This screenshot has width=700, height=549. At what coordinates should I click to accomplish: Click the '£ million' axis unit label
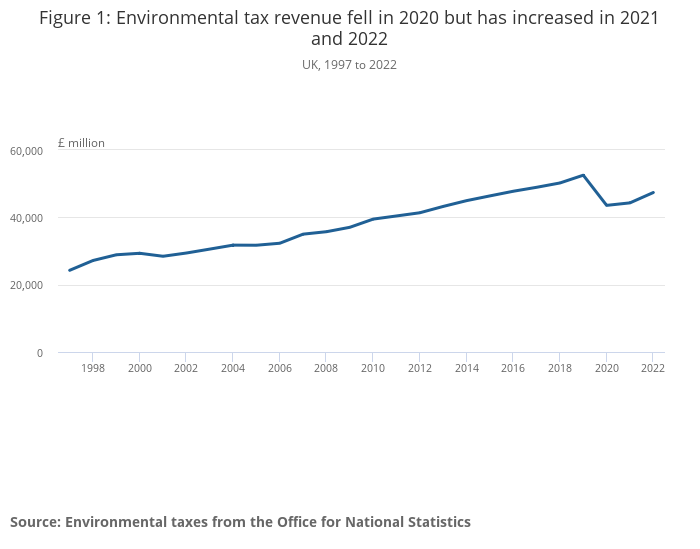pyautogui.click(x=81, y=143)
